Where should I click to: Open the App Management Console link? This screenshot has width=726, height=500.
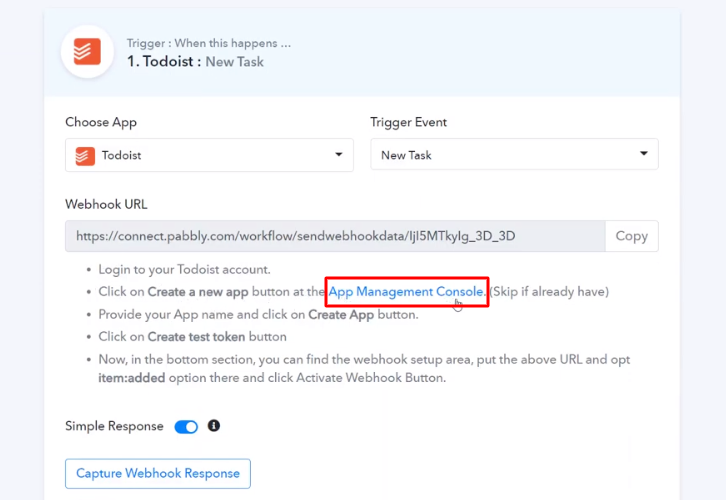[406, 292]
